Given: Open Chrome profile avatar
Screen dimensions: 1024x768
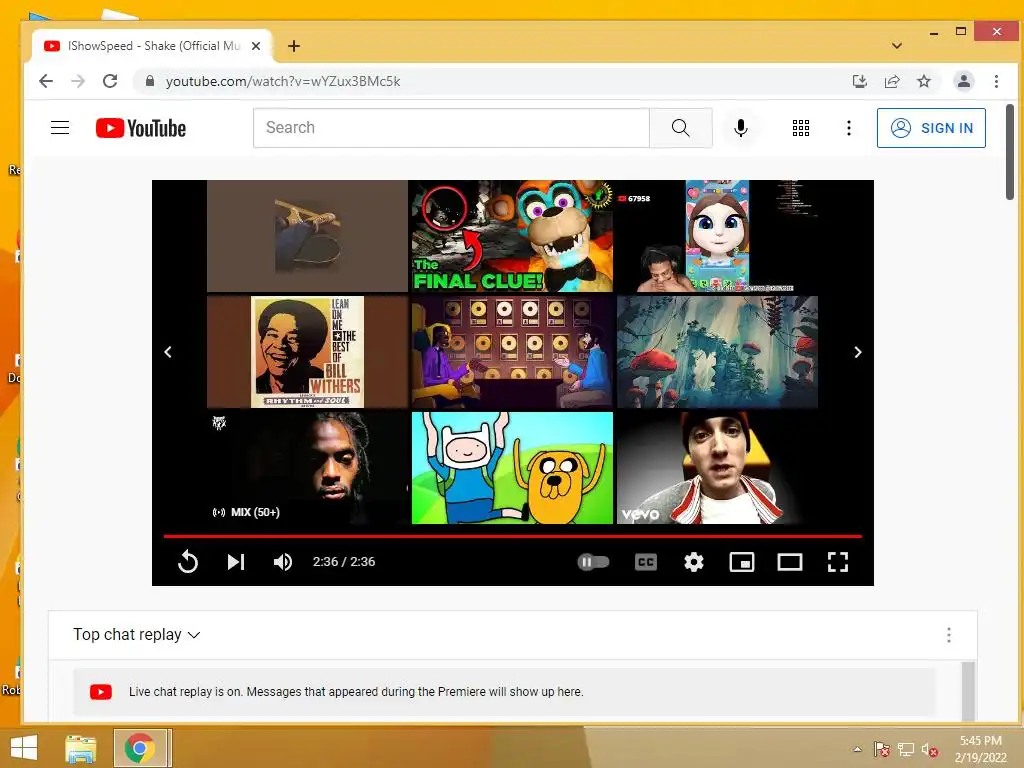Looking at the screenshot, I should click(963, 81).
